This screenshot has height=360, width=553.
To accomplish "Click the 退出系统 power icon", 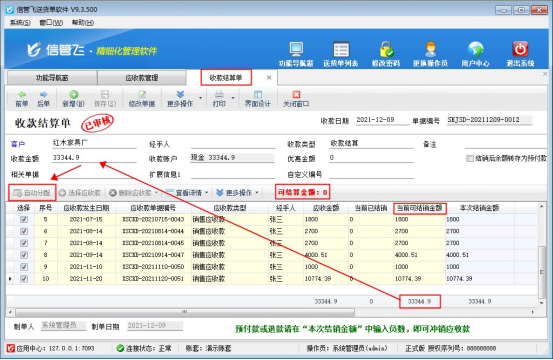I will tap(520, 49).
